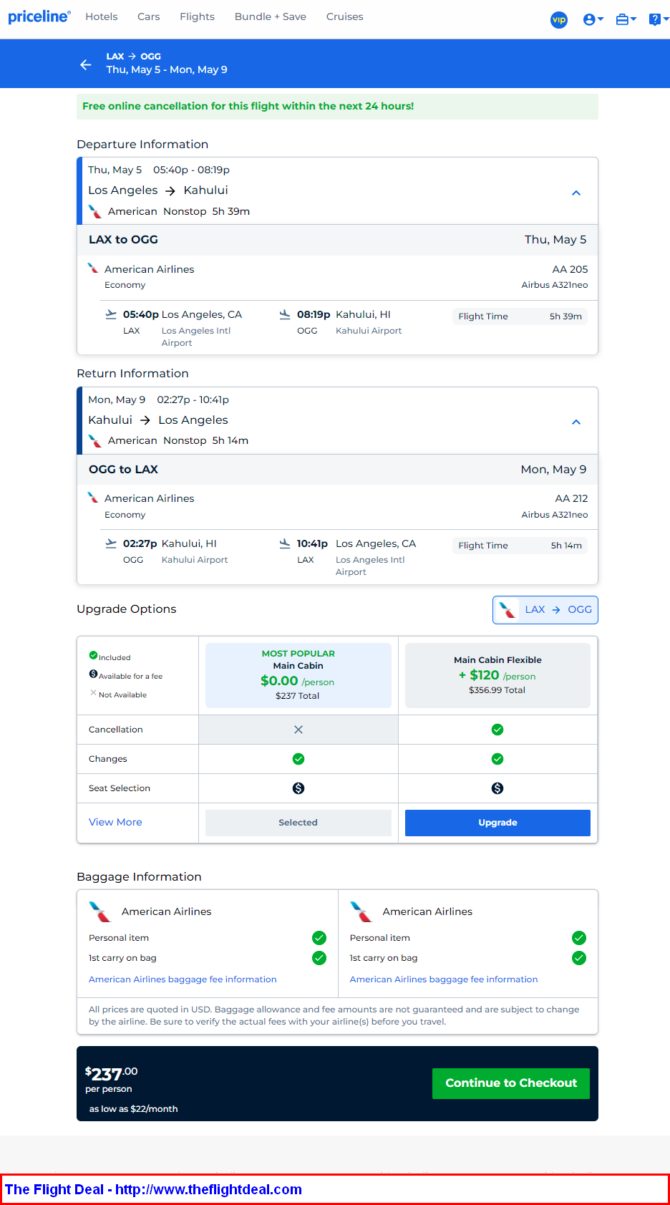Click Main Cabin seat selection fee icon
This screenshot has width=670, height=1205.
(298, 788)
